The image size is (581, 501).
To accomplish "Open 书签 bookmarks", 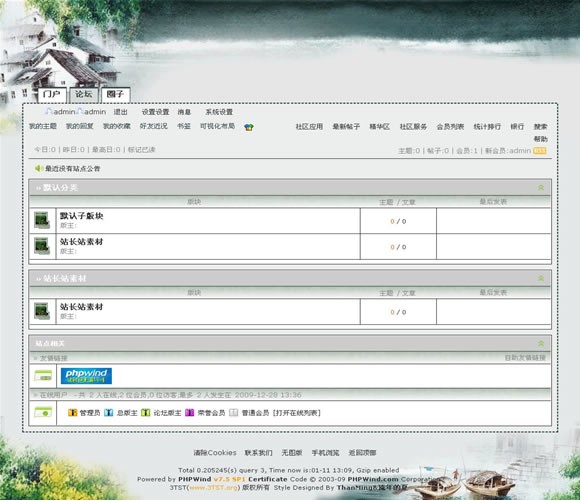I will 184,126.
